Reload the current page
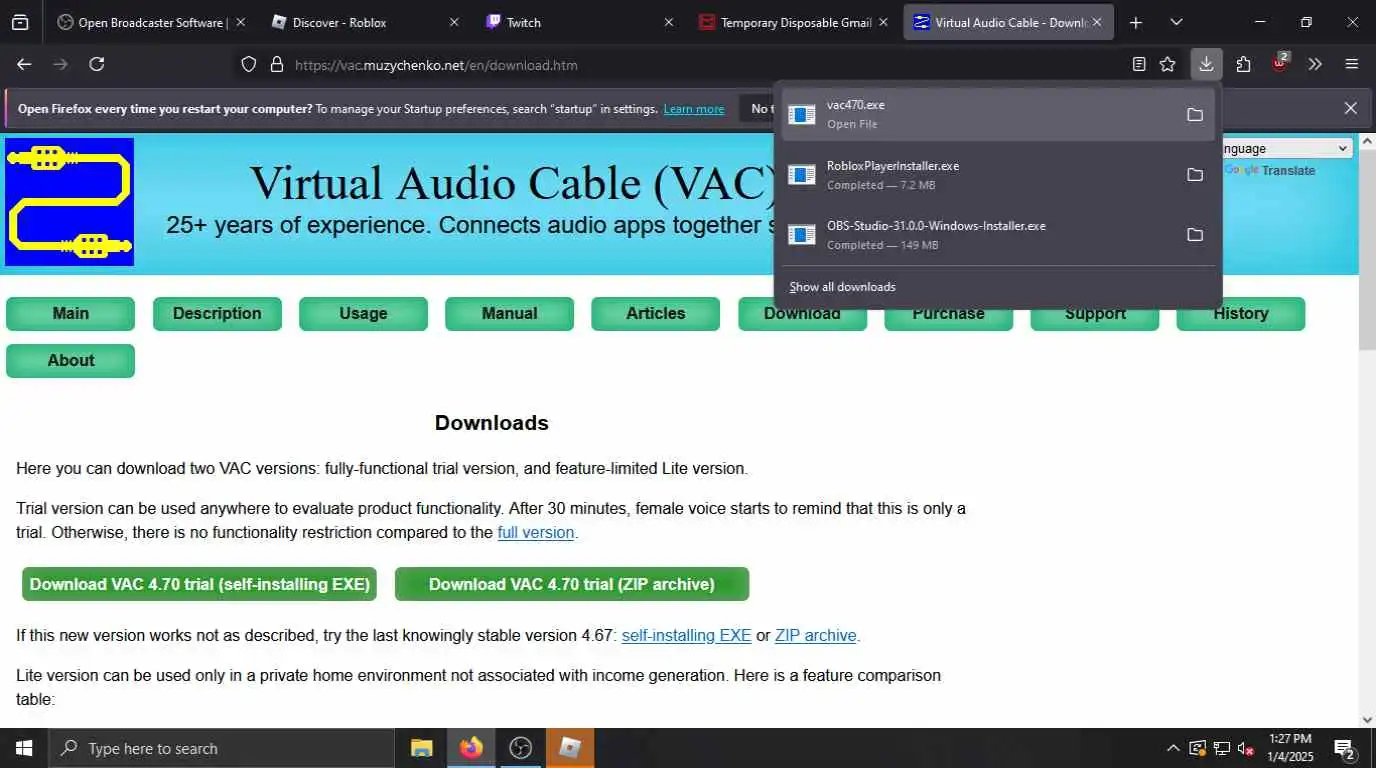The width and height of the screenshot is (1376, 768). click(97, 64)
